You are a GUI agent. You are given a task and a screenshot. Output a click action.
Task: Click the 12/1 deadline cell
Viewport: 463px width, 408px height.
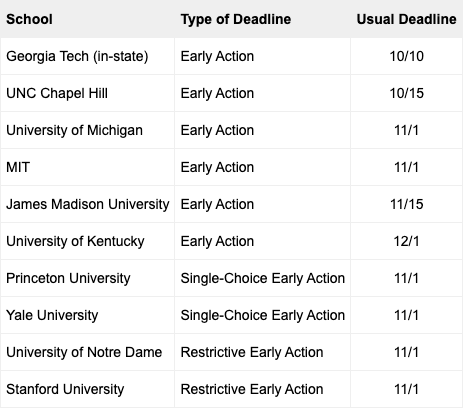coord(406,241)
